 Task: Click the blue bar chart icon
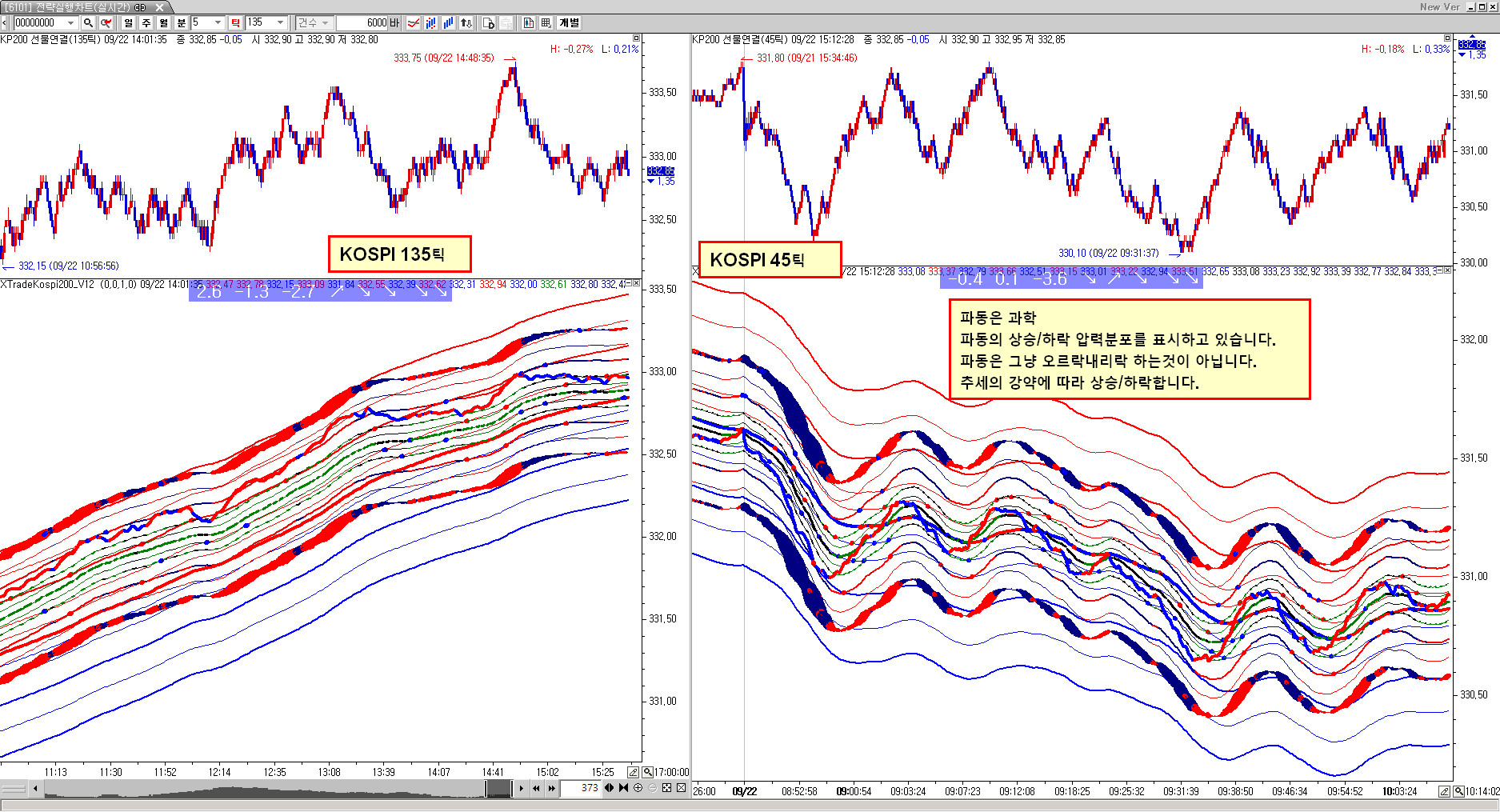[448, 23]
